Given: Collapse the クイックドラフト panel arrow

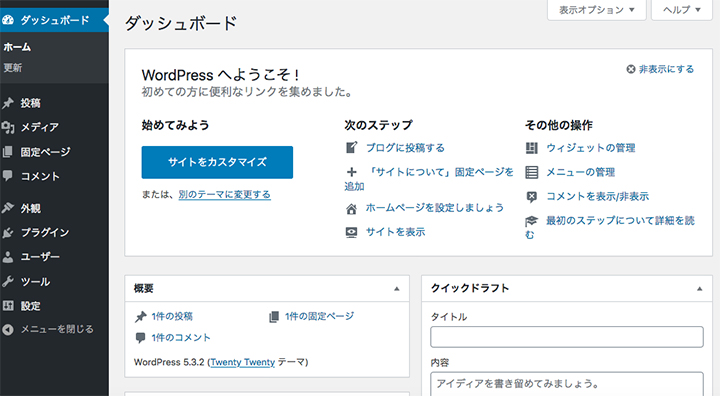Looking at the screenshot, I should click(x=699, y=289).
